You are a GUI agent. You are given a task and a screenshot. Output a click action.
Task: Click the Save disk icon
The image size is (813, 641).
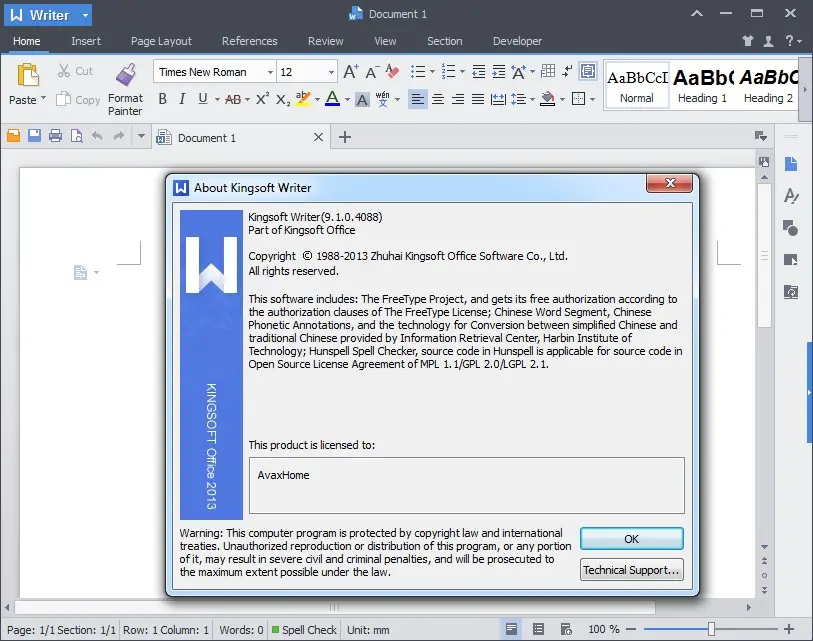(x=34, y=136)
